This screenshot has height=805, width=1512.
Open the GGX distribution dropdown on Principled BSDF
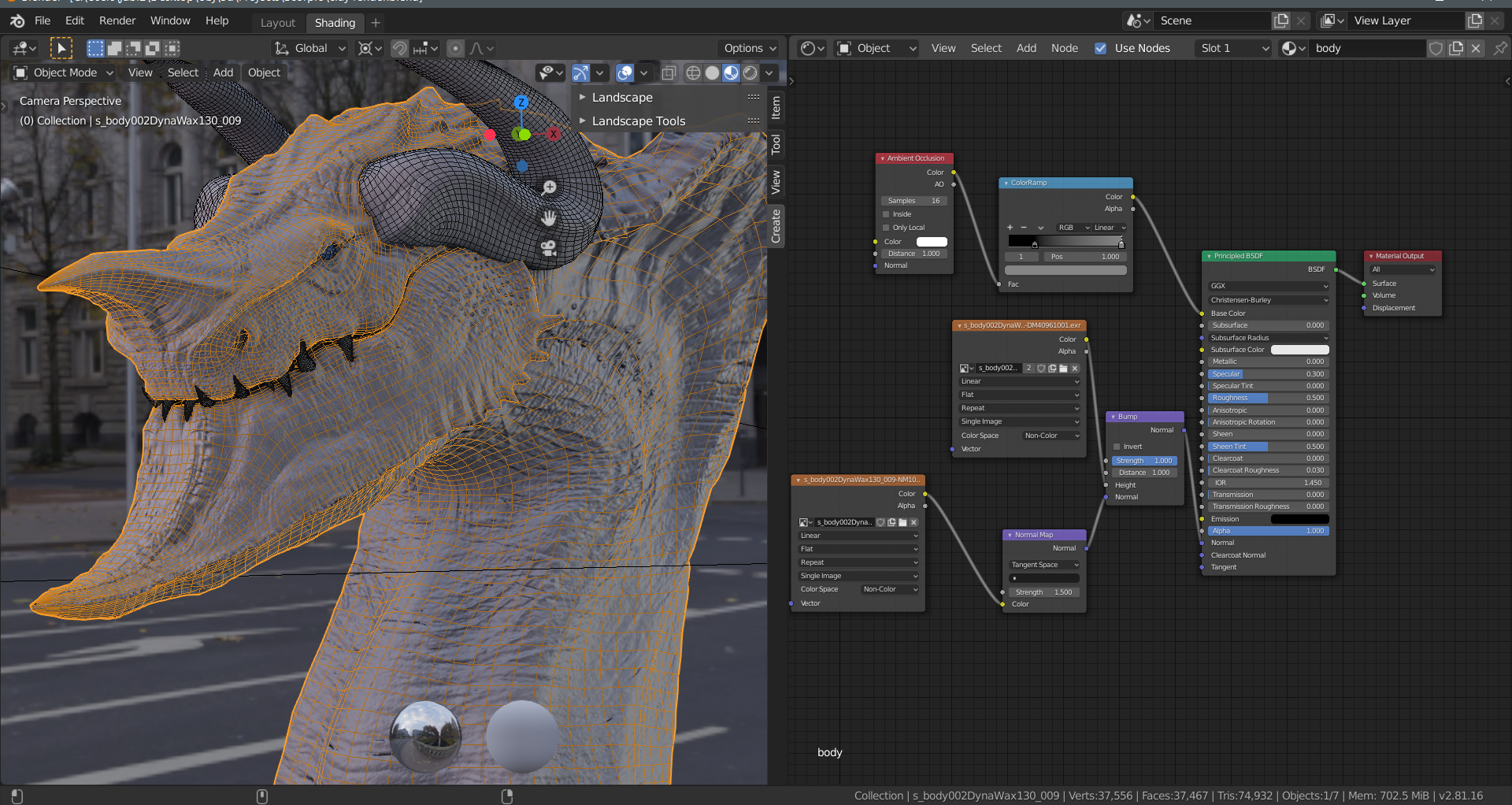1267,285
